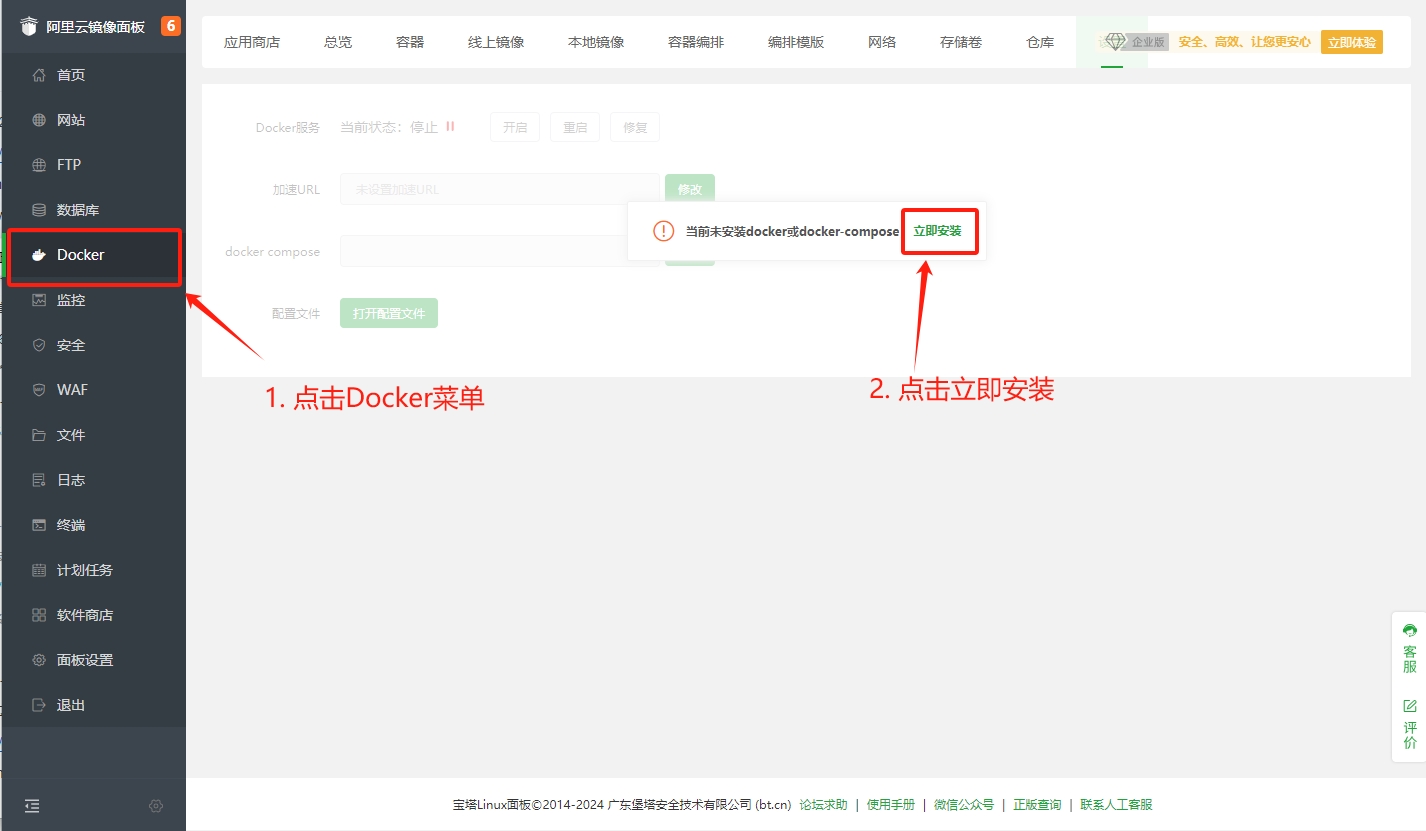Open the floating 客服 customer service icon
This screenshot has height=831, width=1426.
[x=1409, y=630]
